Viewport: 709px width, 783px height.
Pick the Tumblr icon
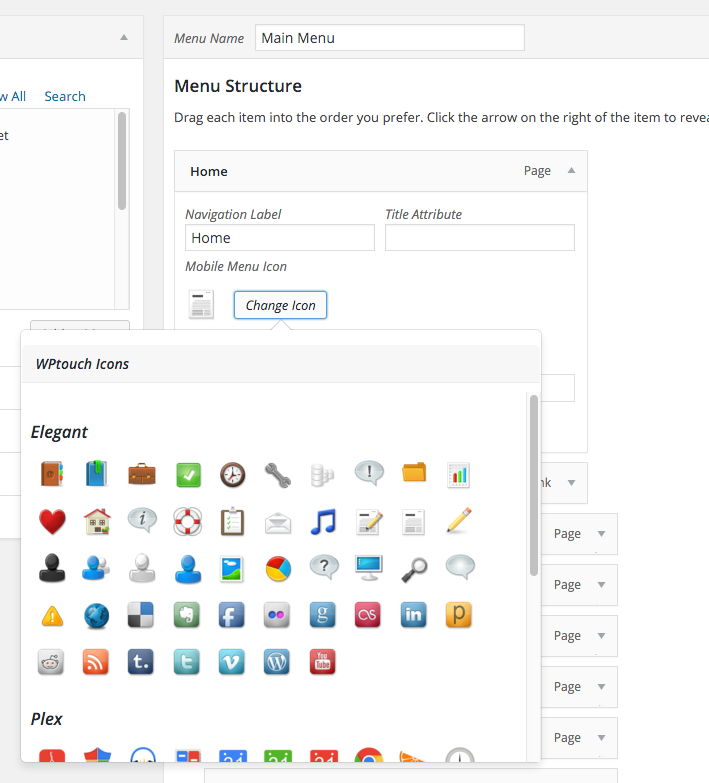[x=140, y=662]
